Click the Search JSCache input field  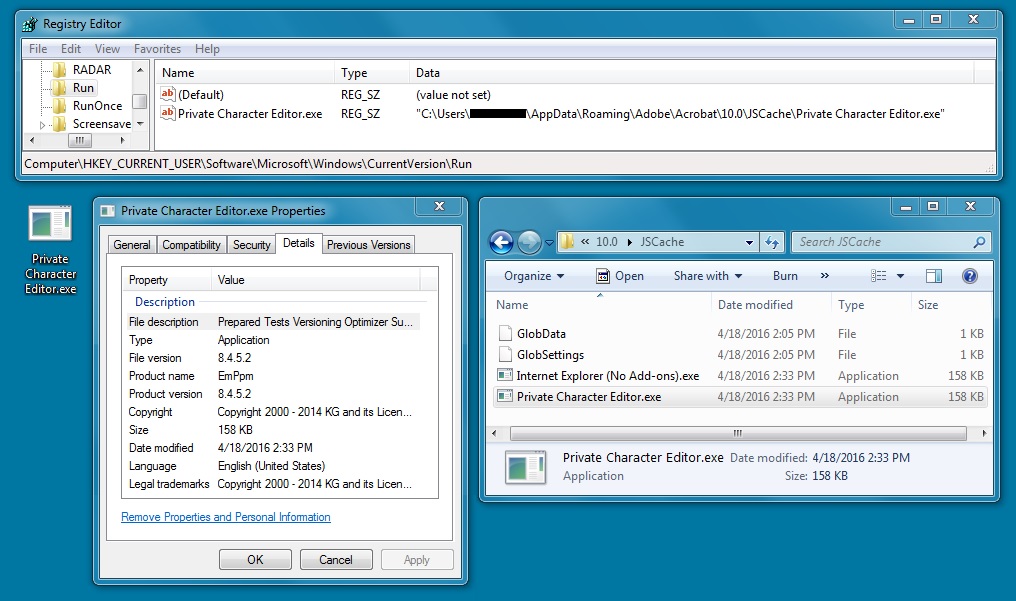880,242
